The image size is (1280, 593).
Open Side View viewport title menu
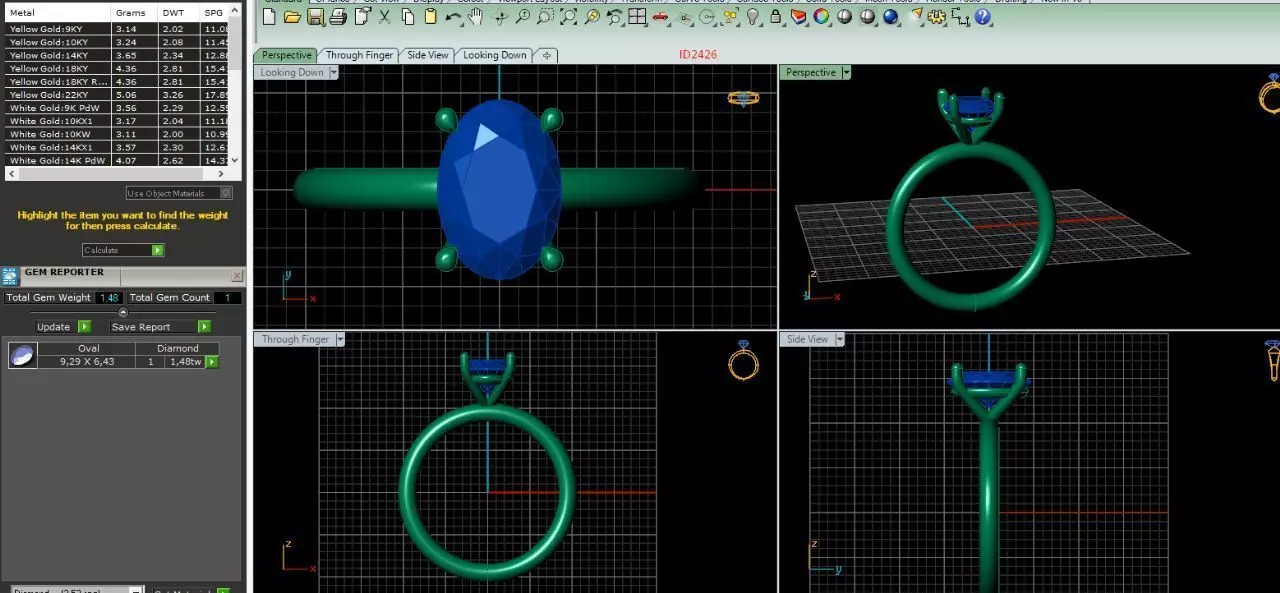tap(840, 339)
